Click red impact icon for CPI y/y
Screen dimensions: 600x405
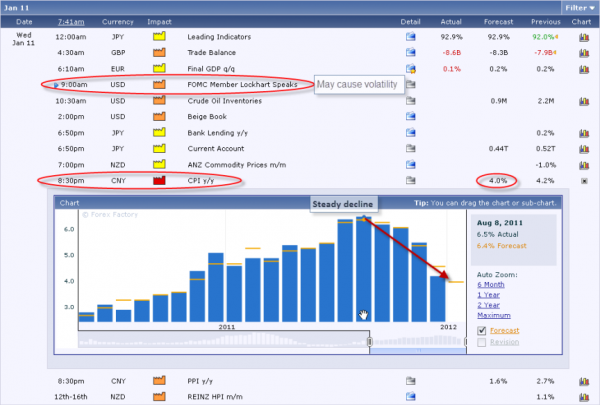[x=158, y=181]
